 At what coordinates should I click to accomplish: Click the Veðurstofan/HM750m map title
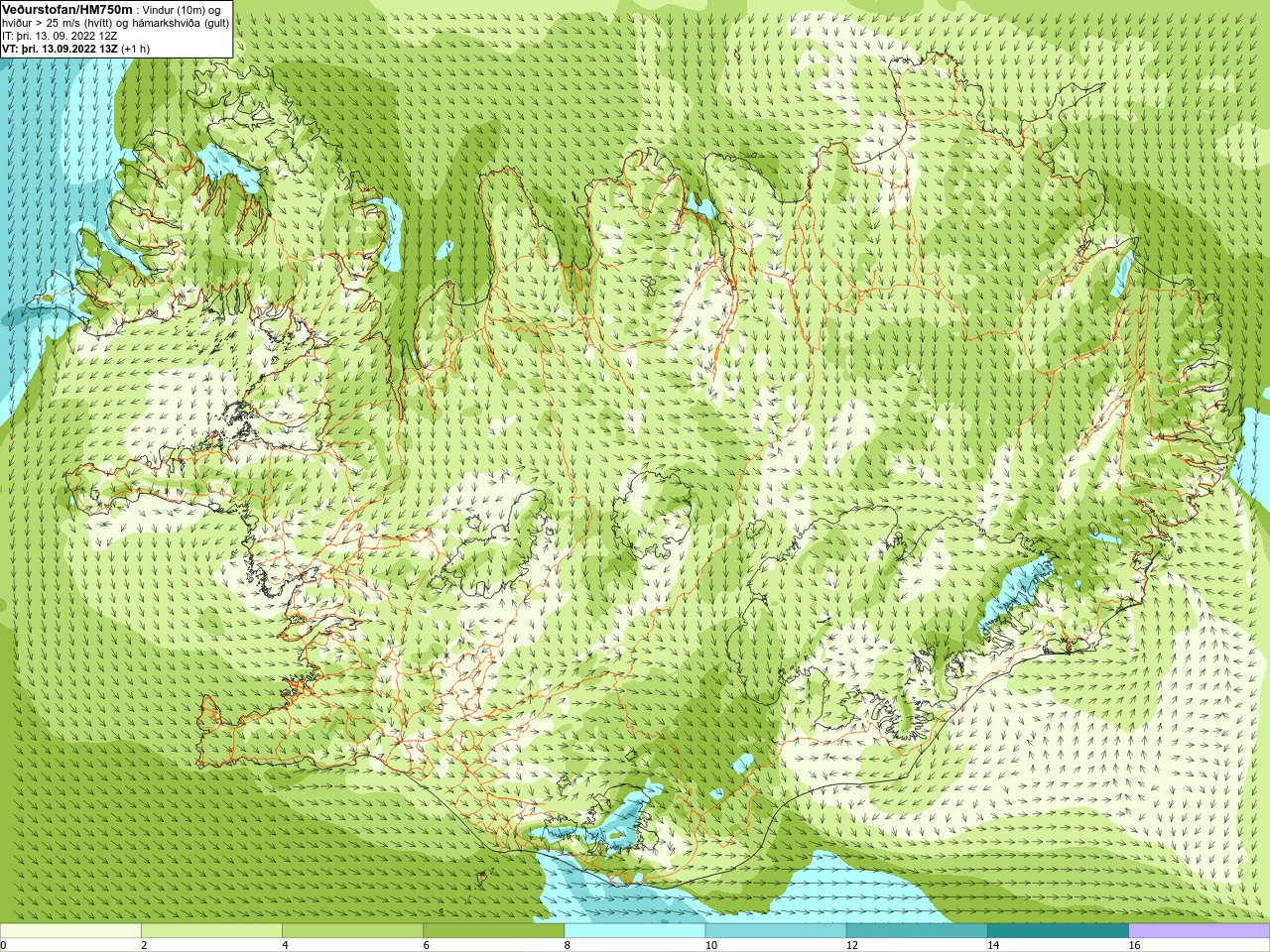point(67,9)
